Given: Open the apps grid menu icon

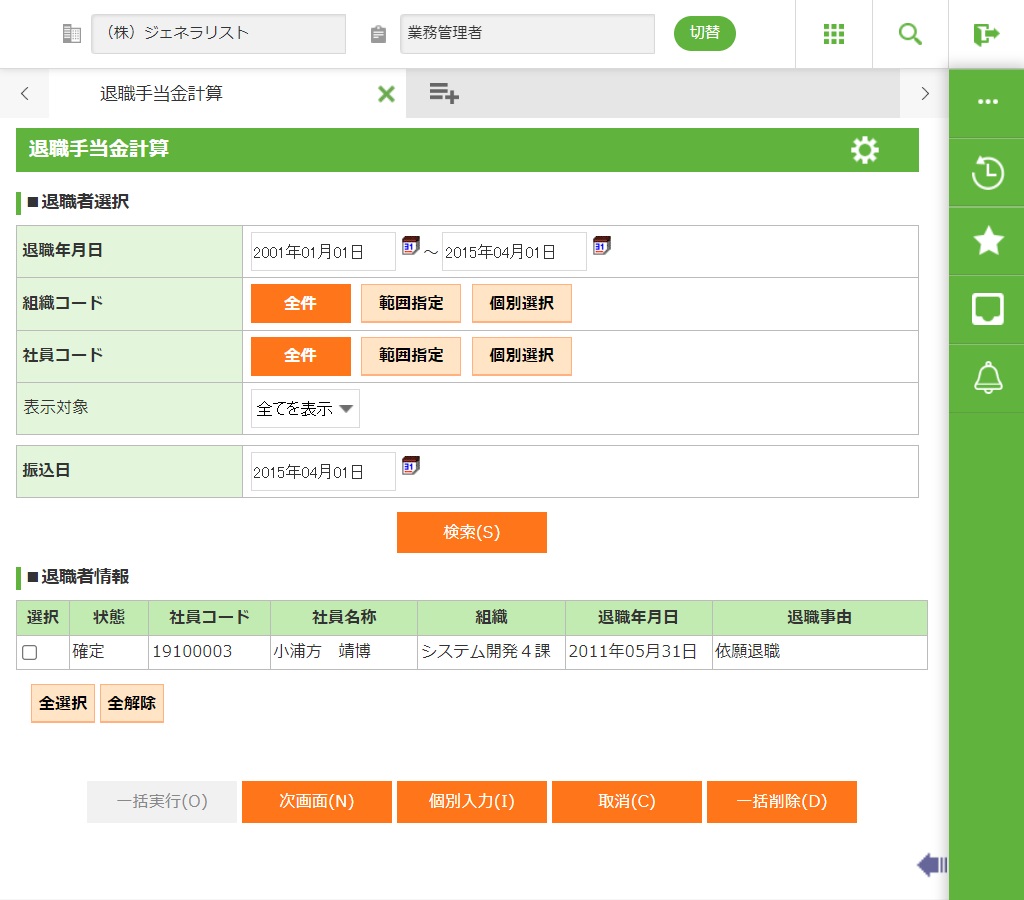Looking at the screenshot, I should tap(834, 34).
